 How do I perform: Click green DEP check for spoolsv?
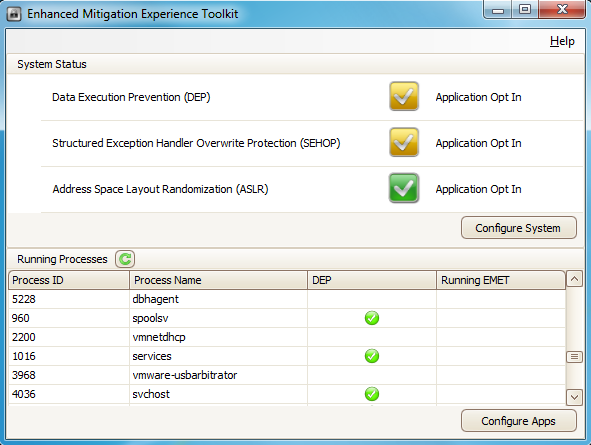coord(372,318)
